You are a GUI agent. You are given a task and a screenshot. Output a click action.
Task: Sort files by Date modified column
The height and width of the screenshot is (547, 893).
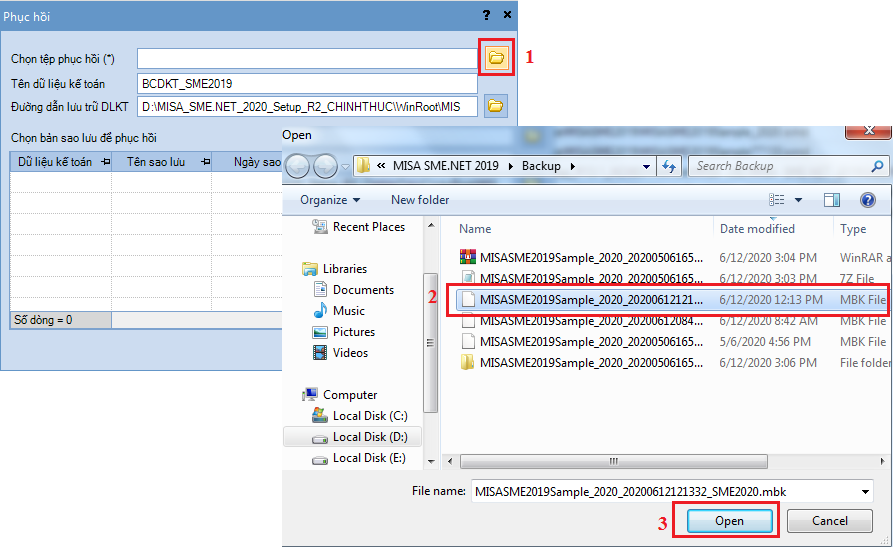(x=757, y=229)
